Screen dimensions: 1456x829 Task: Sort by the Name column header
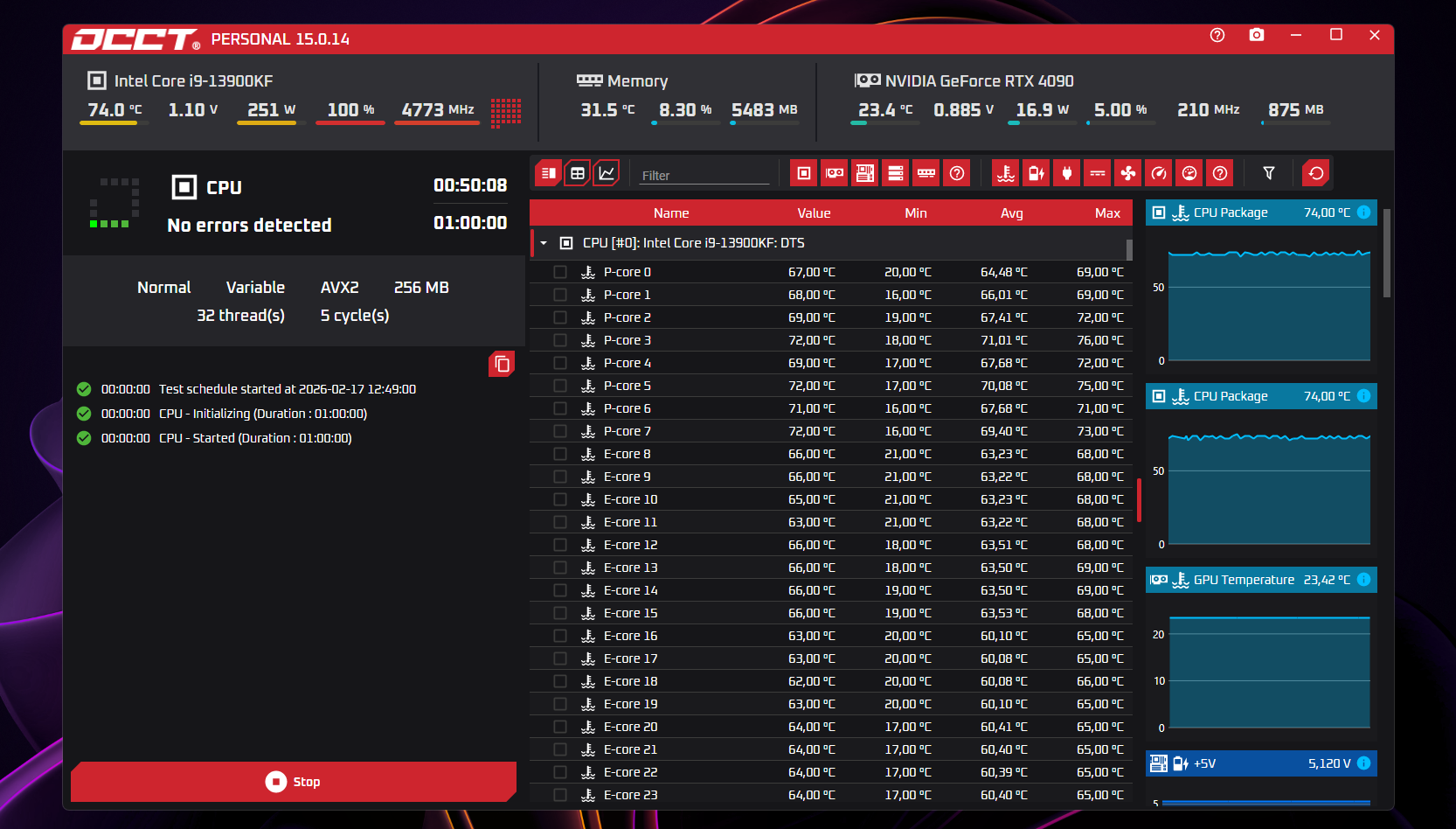pyautogui.click(x=671, y=213)
